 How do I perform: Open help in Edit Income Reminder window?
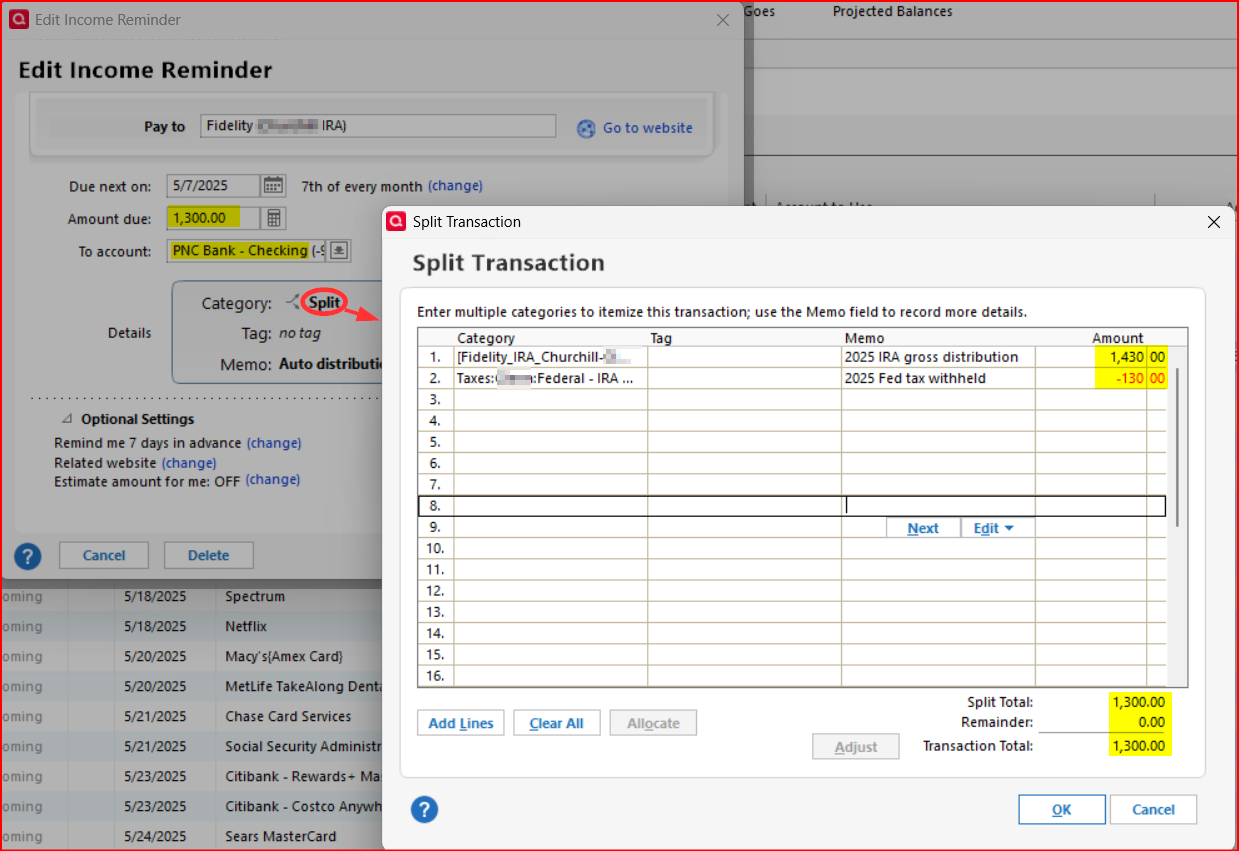coord(28,556)
